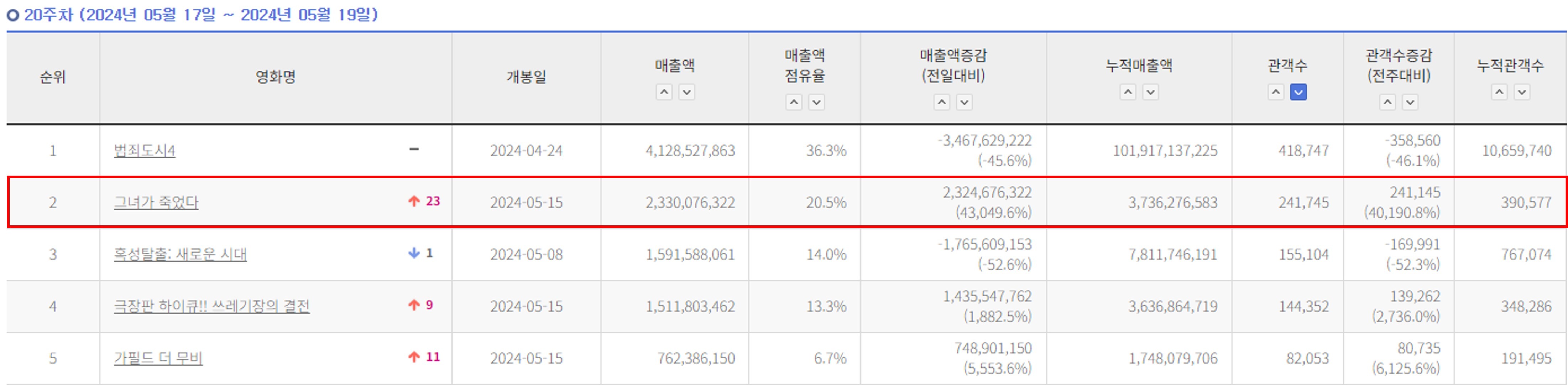This screenshot has height=385, width=1568.
Task: Click the 영화명 column header
Action: tap(275, 77)
